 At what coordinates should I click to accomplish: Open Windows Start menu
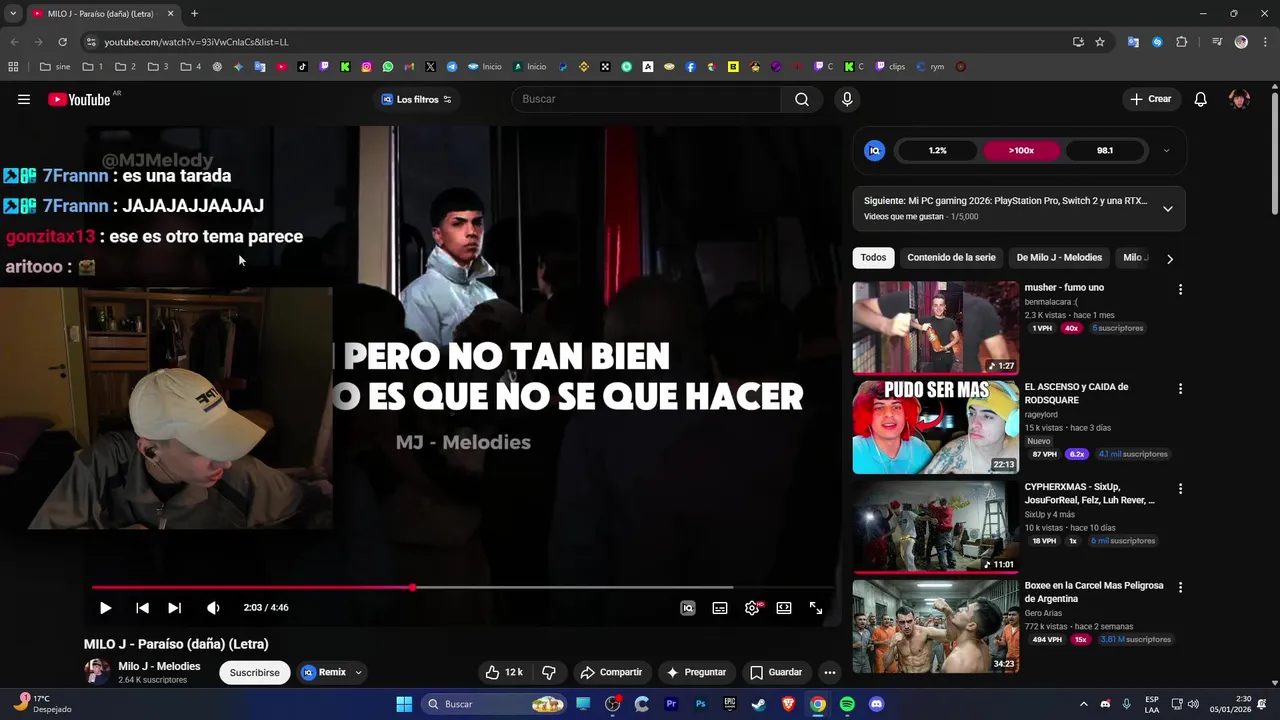[x=404, y=704]
